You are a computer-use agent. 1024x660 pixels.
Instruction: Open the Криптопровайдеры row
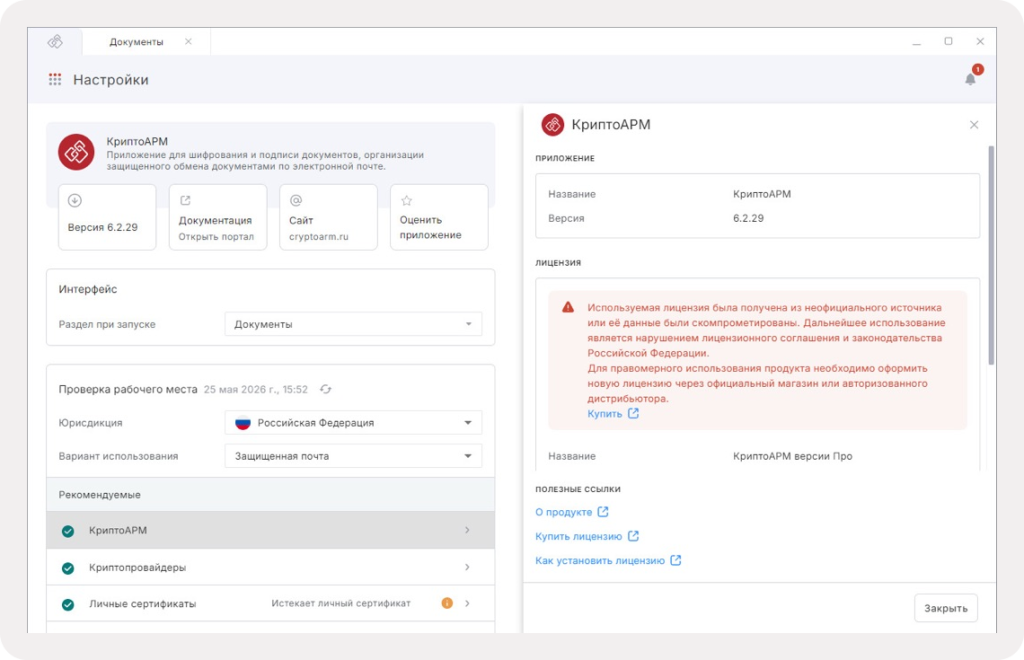270,567
